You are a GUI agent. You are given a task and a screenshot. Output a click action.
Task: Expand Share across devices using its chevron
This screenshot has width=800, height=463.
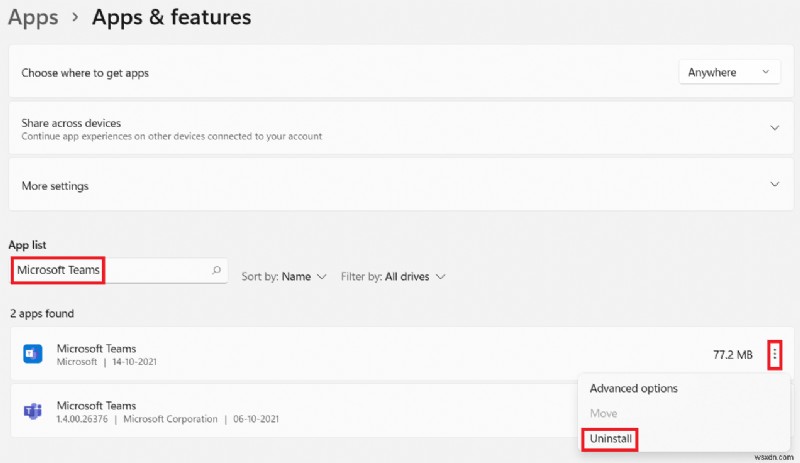coord(774,128)
